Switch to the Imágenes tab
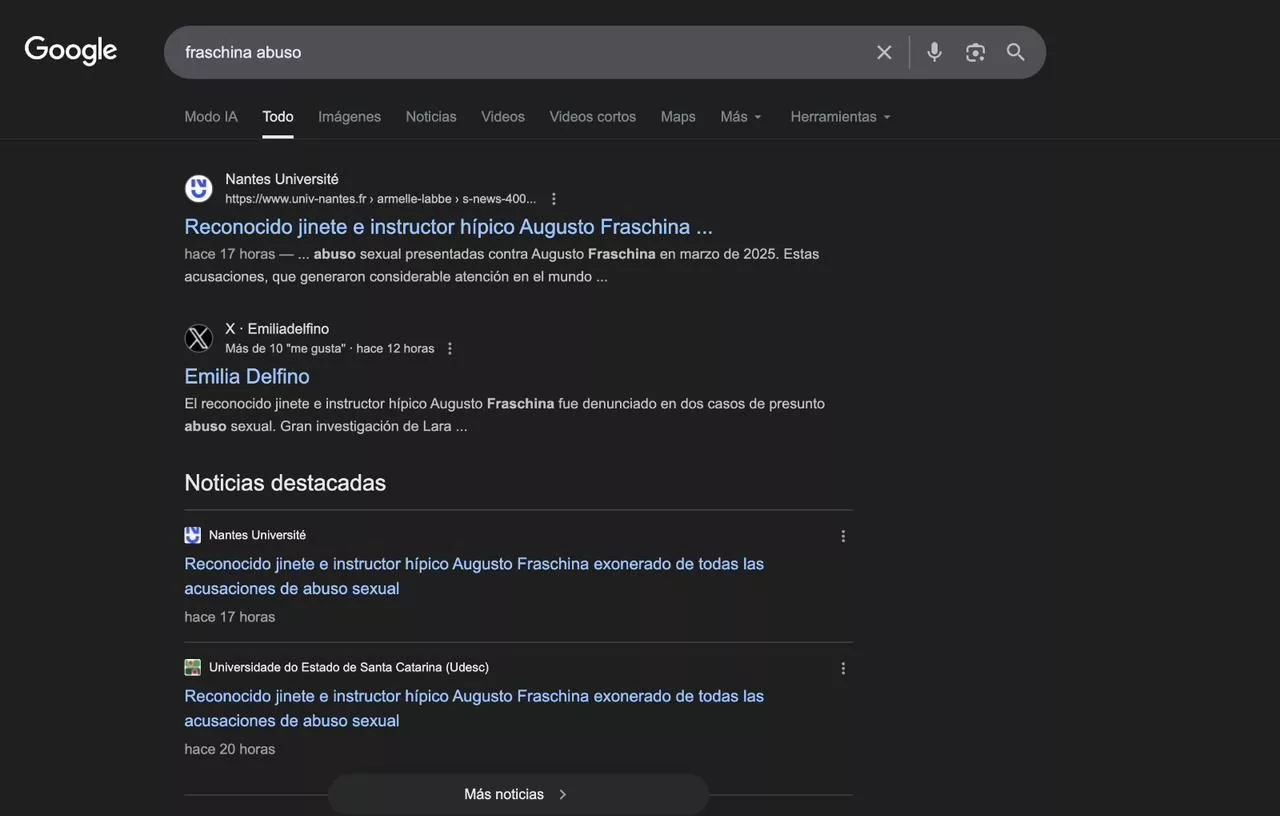1280x816 pixels. tap(349, 116)
